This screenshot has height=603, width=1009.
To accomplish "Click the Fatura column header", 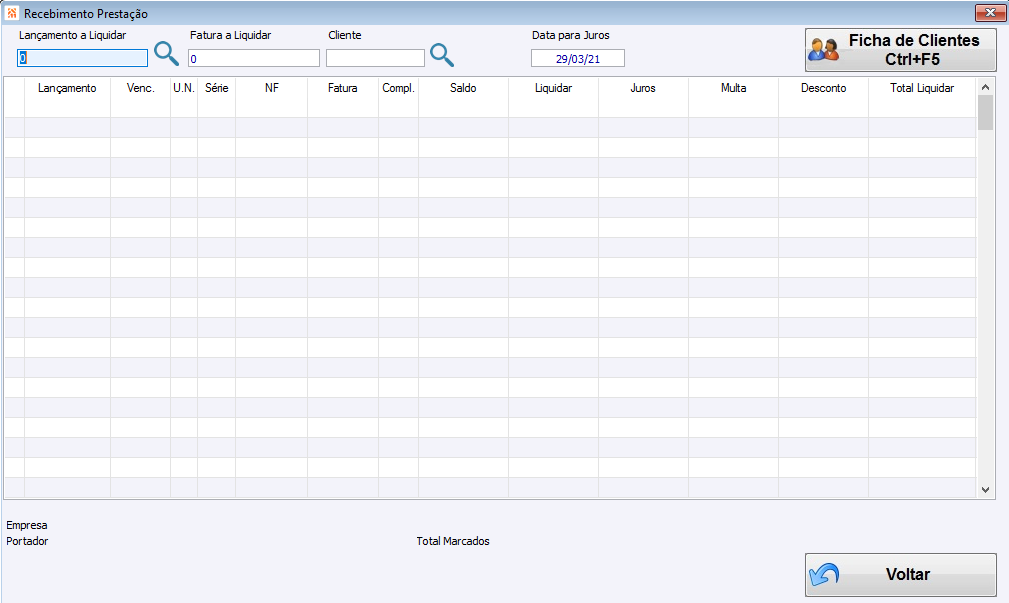I will [x=342, y=88].
